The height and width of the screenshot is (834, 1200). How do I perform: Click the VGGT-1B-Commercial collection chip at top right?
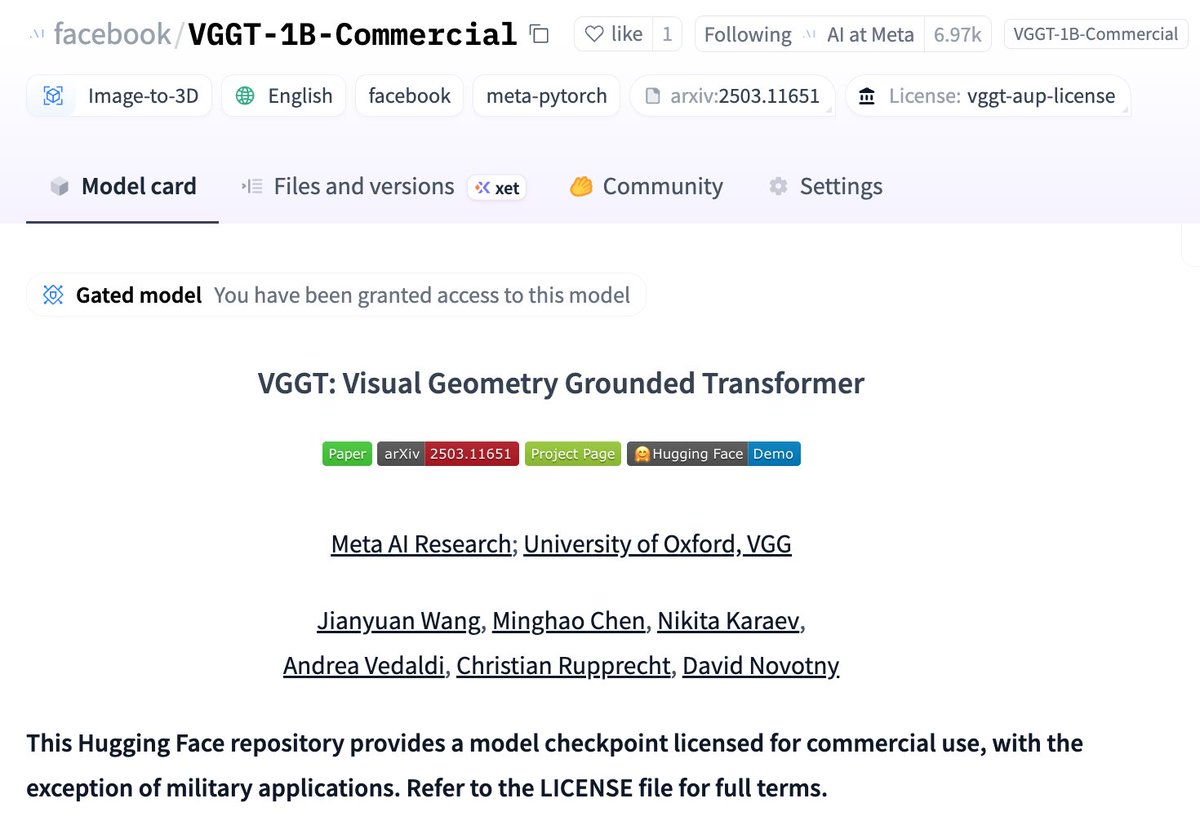[1095, 34]
